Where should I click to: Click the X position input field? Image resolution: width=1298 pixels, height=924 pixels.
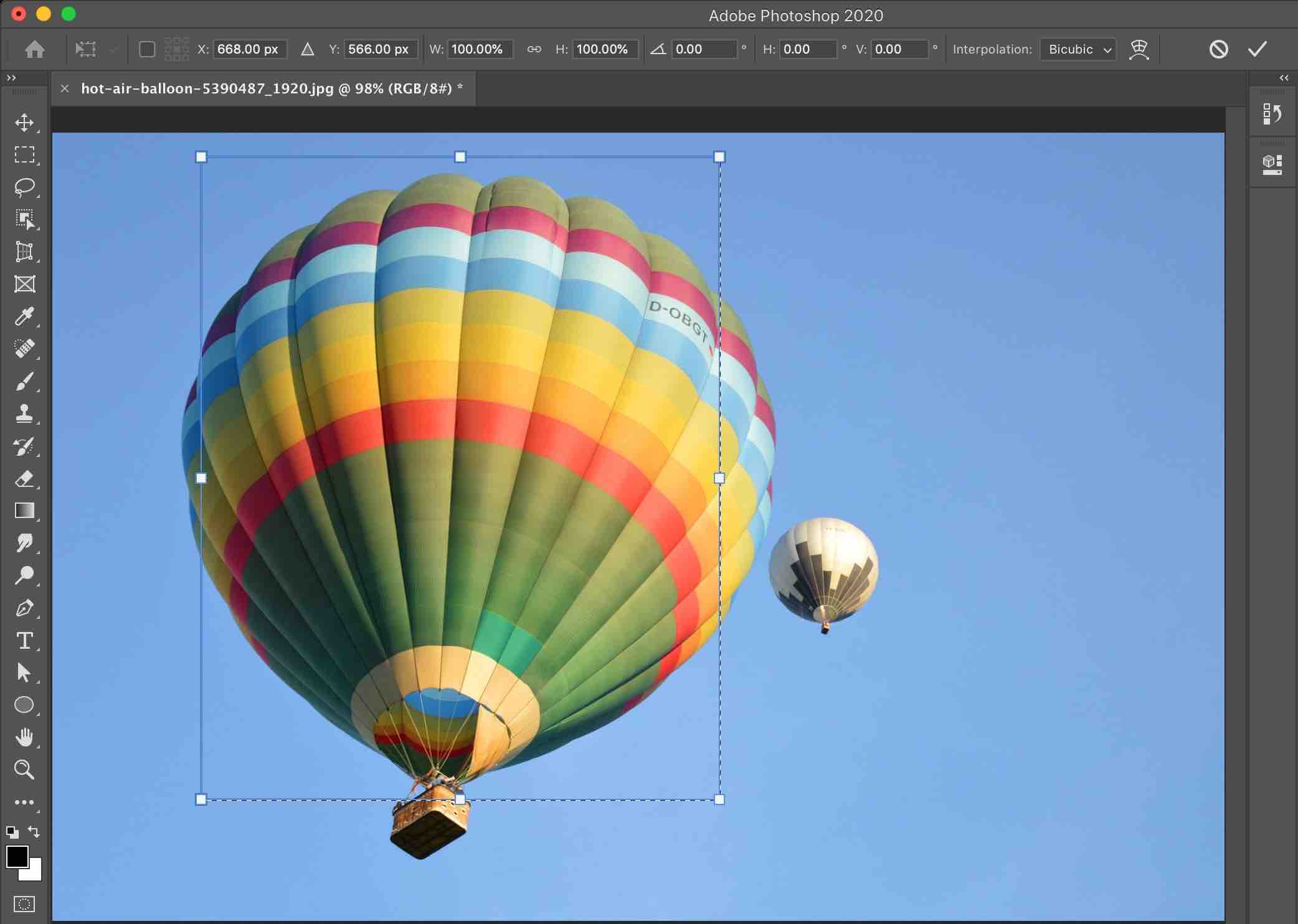tap(249, 49)
